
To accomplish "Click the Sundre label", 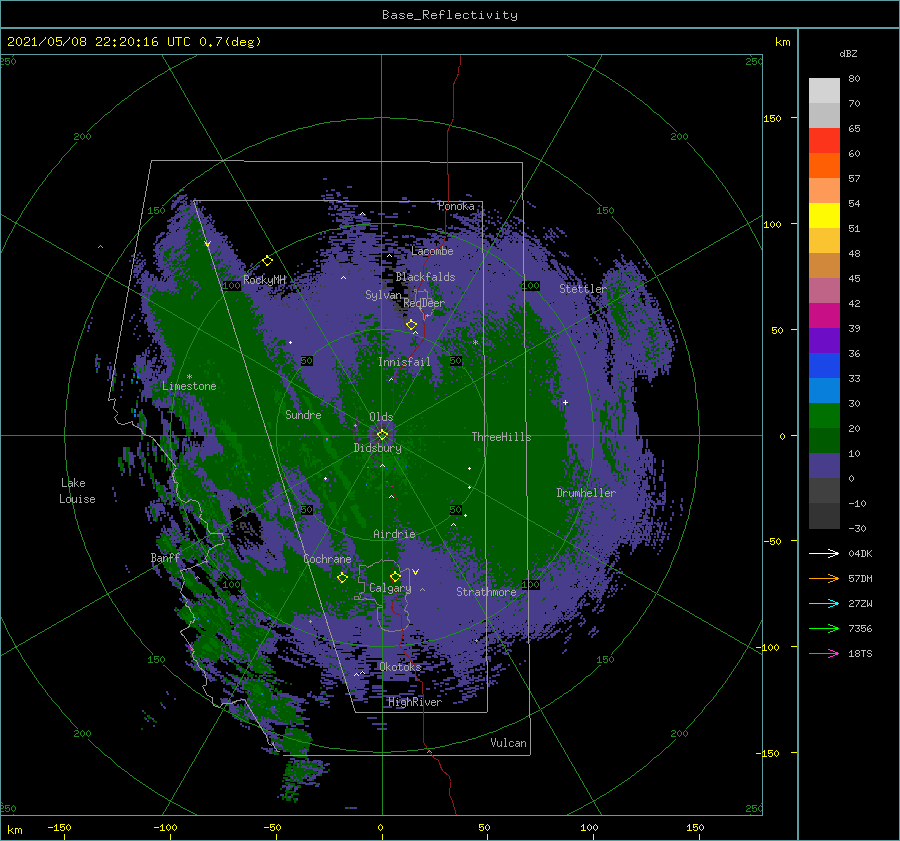I will click(x=303, y=415).
